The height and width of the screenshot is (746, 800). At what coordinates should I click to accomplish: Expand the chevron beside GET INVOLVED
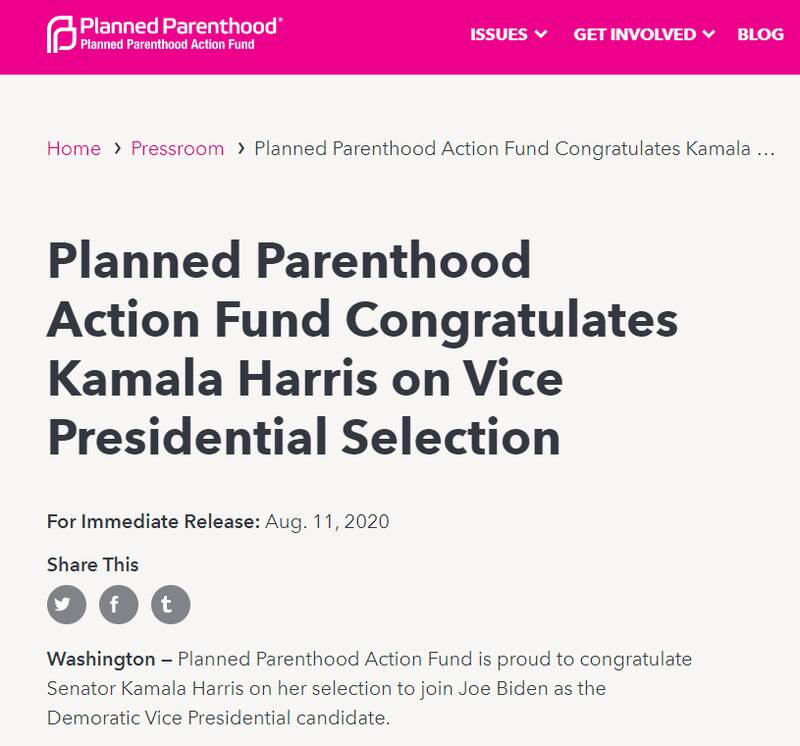709,35
